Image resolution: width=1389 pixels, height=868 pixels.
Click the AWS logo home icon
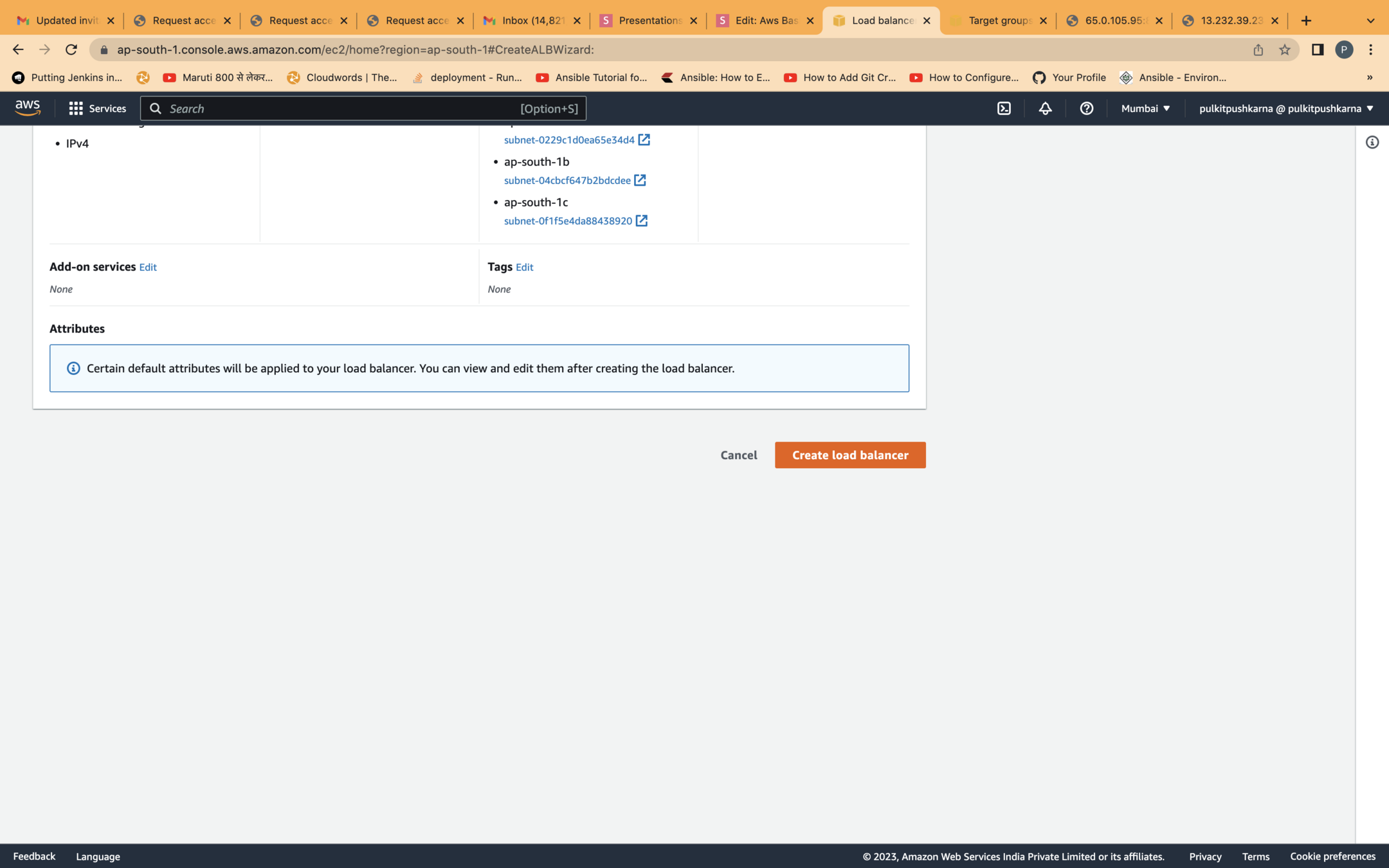(x=28, y=108)
